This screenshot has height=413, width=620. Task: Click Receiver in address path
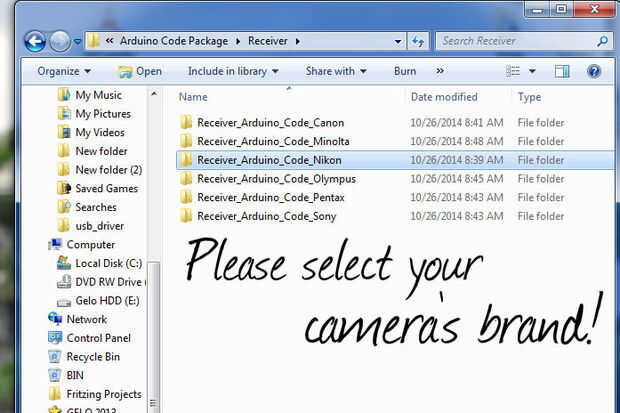point(268,41)
